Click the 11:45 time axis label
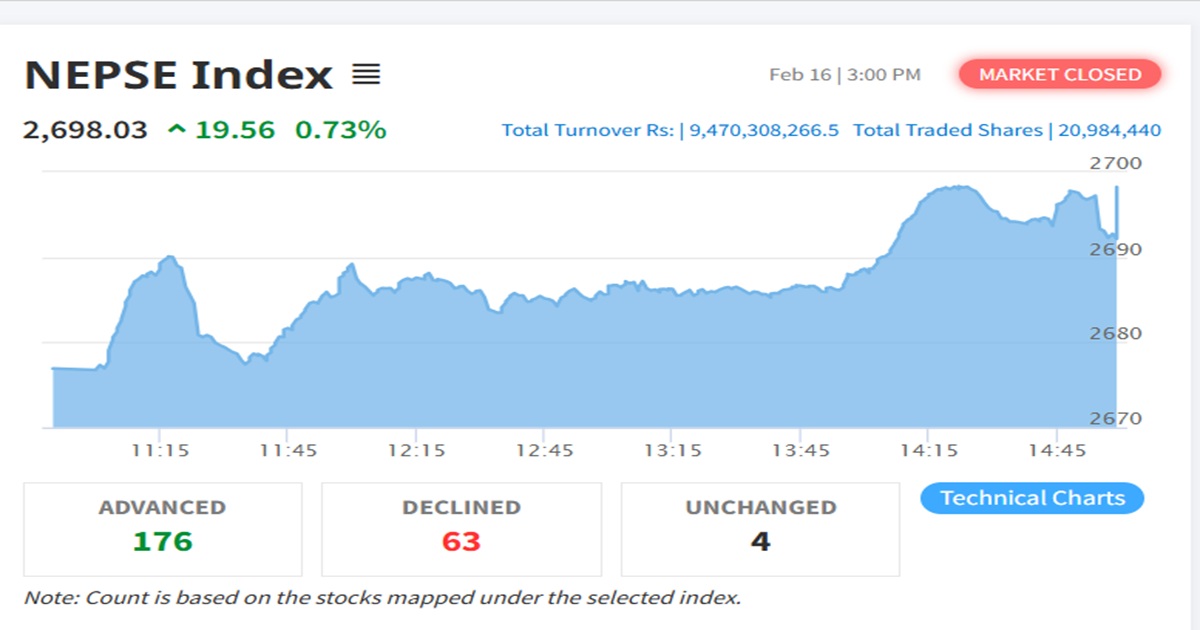This screenshot has height=630, width=1200. (288, 451)
